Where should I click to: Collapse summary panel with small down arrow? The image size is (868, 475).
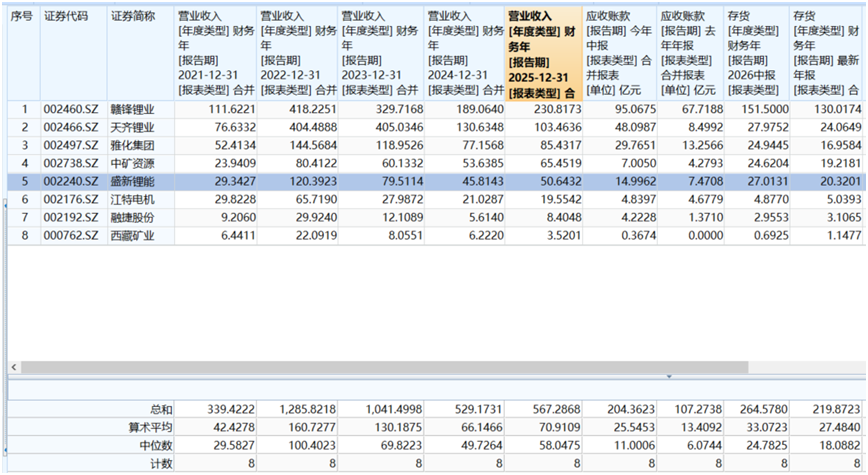[x=669, y=376]
